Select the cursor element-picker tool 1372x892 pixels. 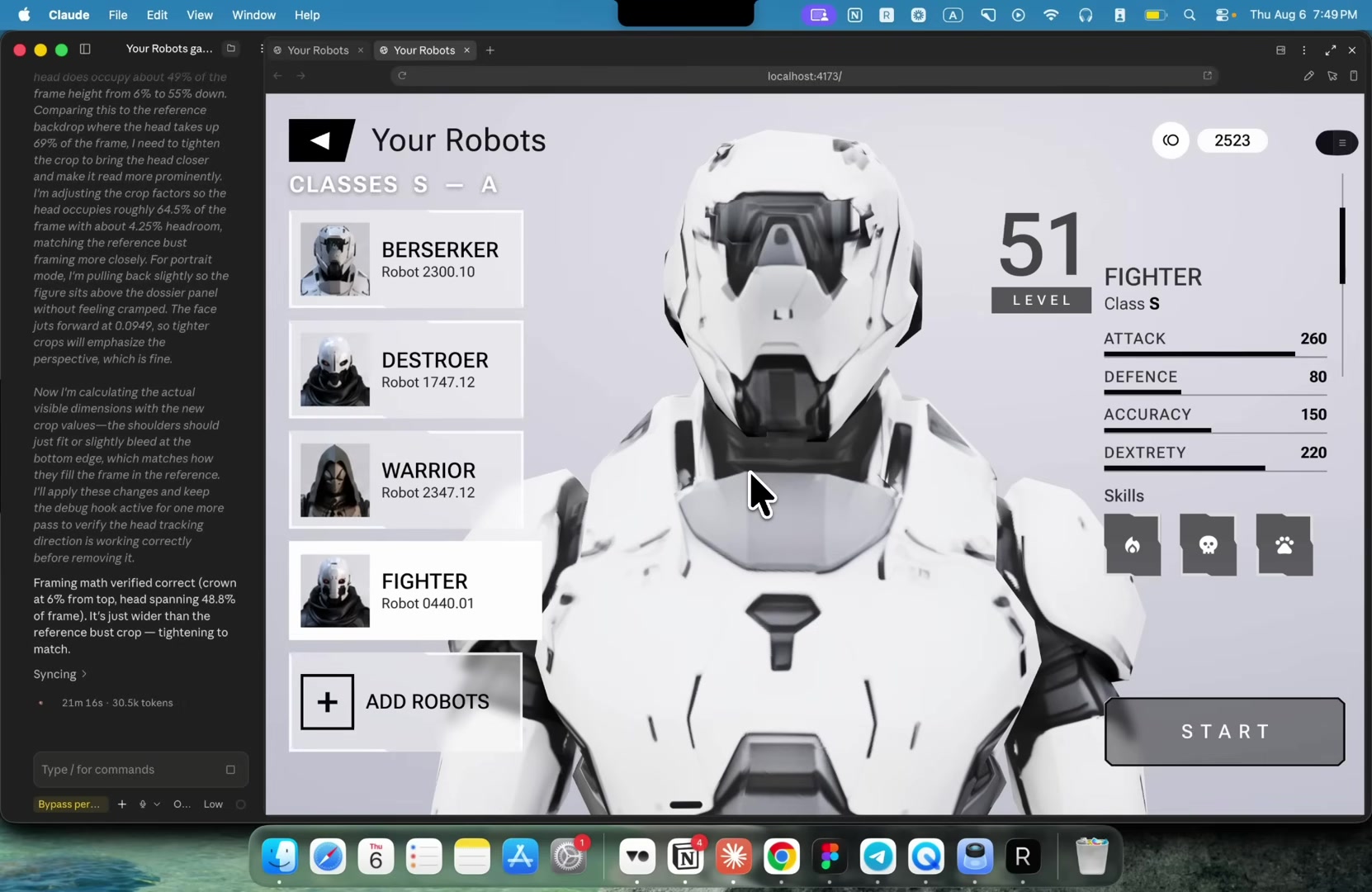(x=1332, y=76)
